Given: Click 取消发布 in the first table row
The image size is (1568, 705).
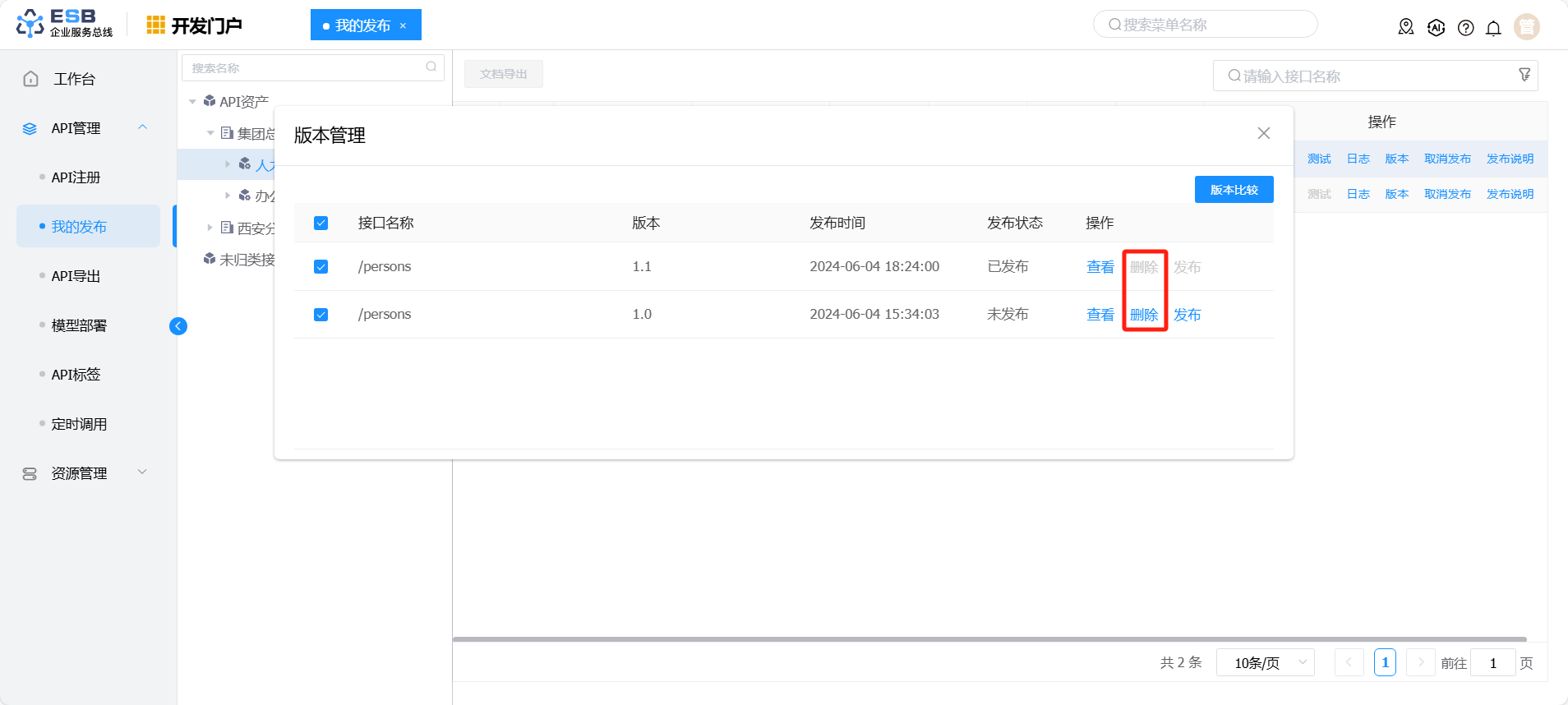Looking at the screenshot, I should click(1447, 159).
